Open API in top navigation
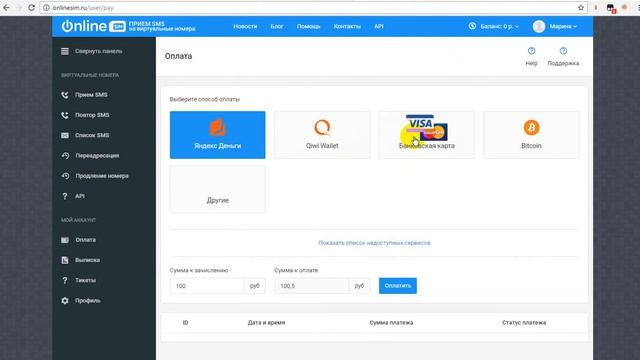640x360 pixels. [x=379, y=26]
